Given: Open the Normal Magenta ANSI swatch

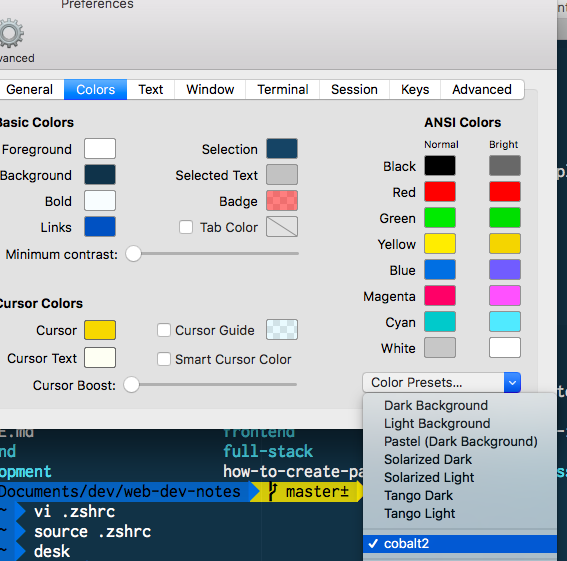Looking at the screenshot, I should pyautogui.click(x=440, y=296).
